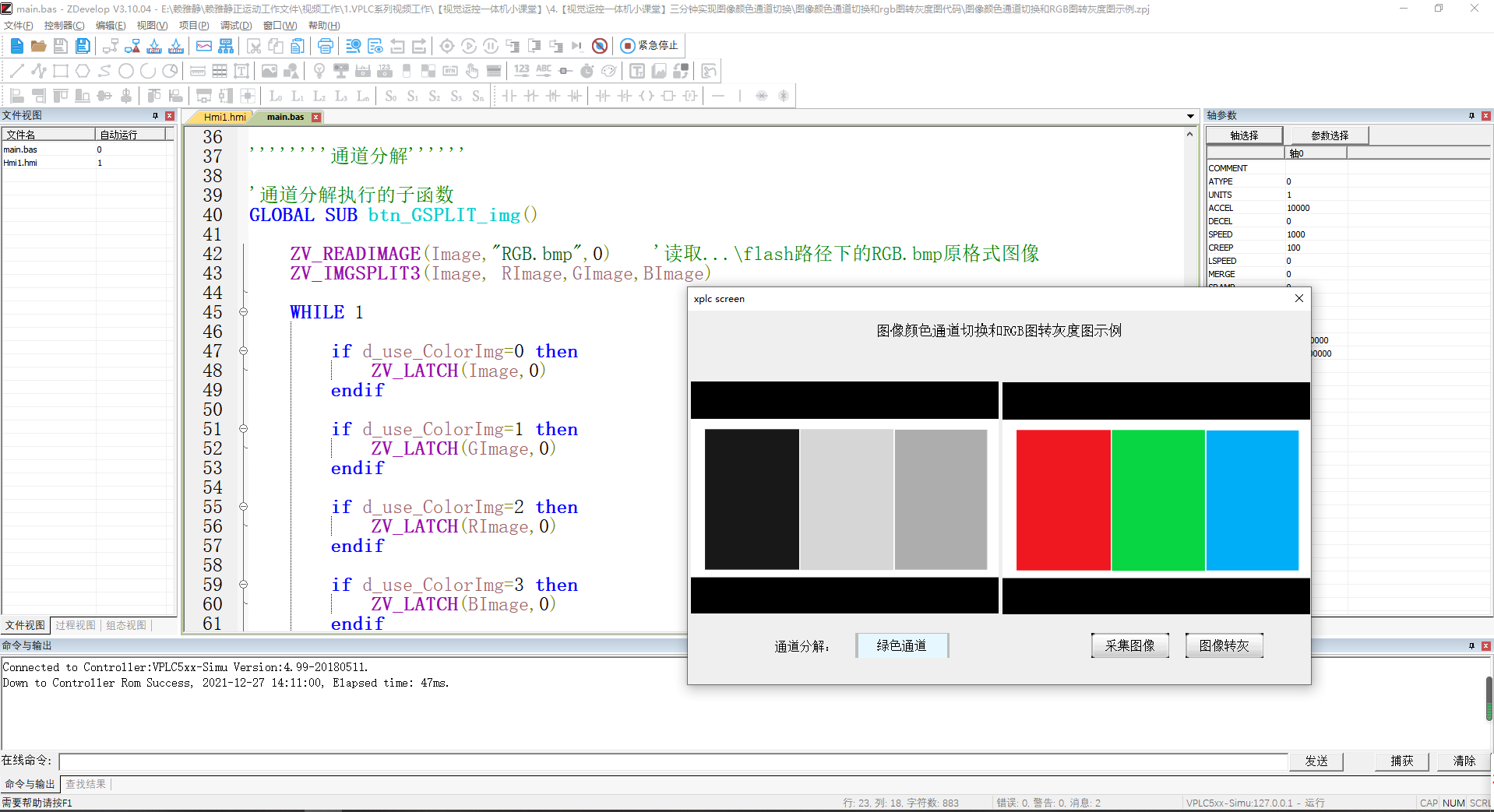Click the 紧急停止 emergency stop toolbar button
Screen dimensions: 1494x812
pos(649,46)
